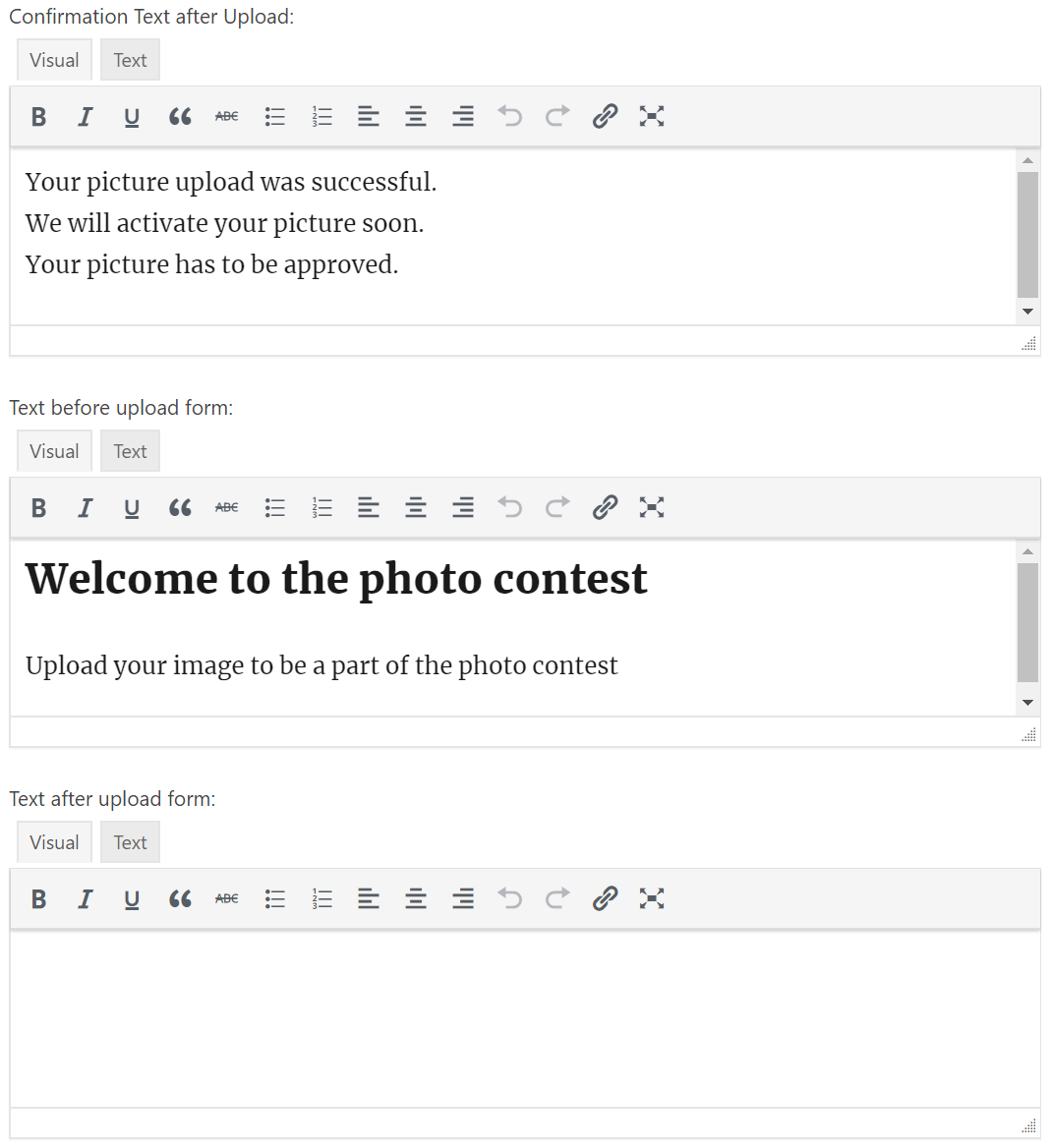Apply Underline in Confirmation Text editor toolbar
Image resolution: width=1050 pixels, height=1148 pixels.
click(132, 116)
